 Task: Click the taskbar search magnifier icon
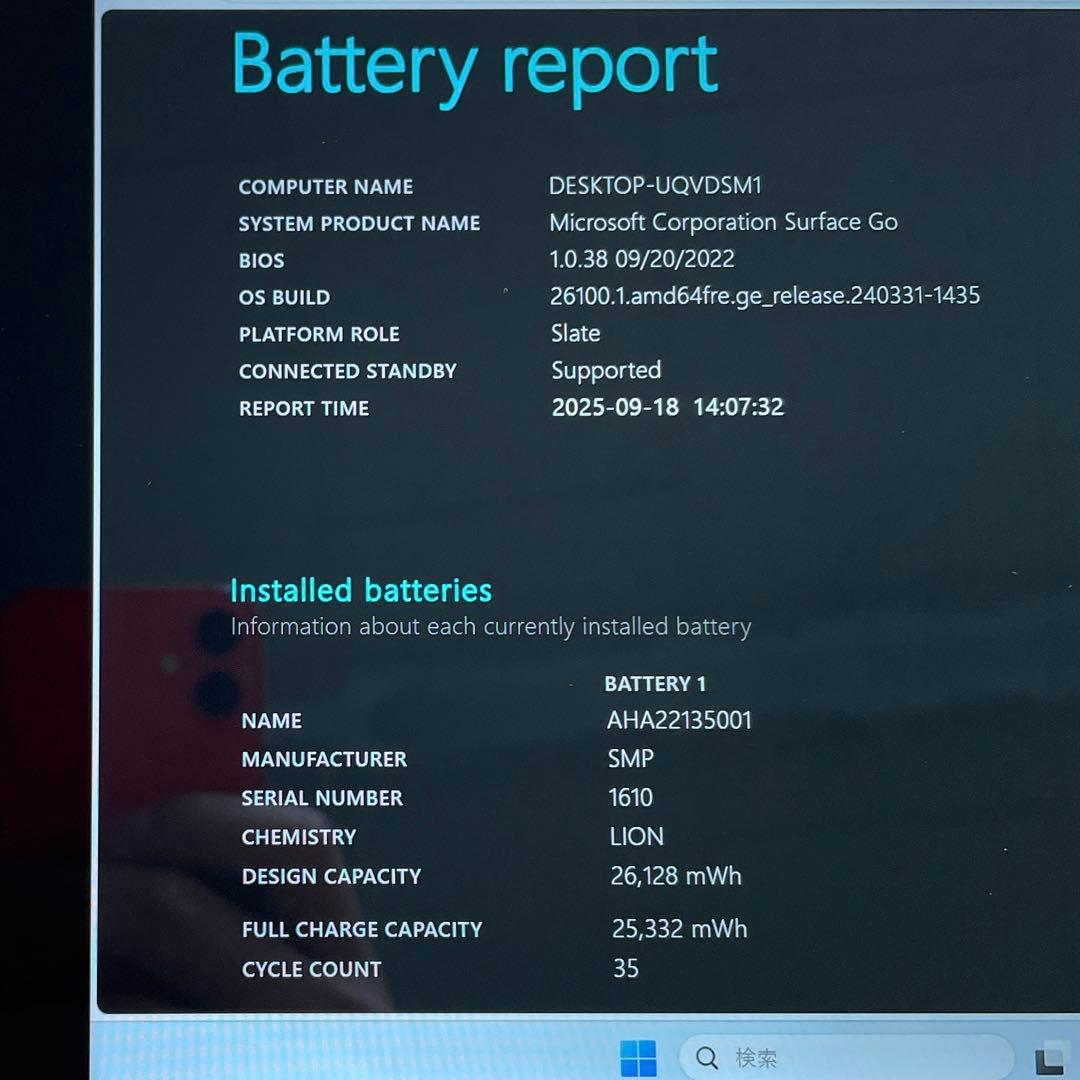[x=707, y=1057]
